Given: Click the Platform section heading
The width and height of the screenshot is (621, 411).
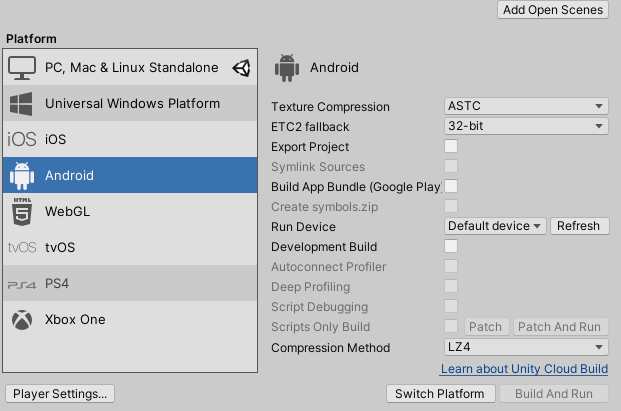Looking at the screenshot, I should 31,39.
